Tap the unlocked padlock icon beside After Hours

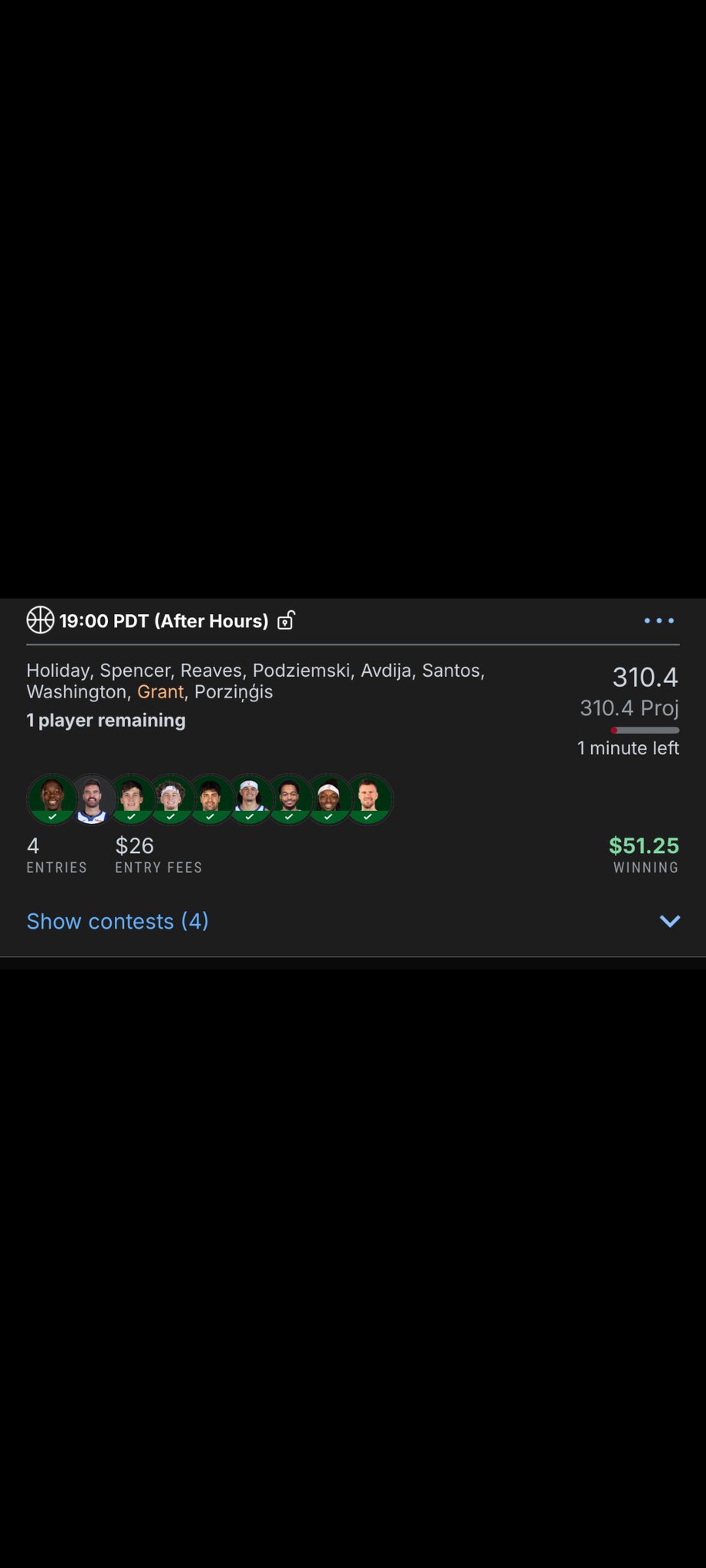[x=286, y=620]
